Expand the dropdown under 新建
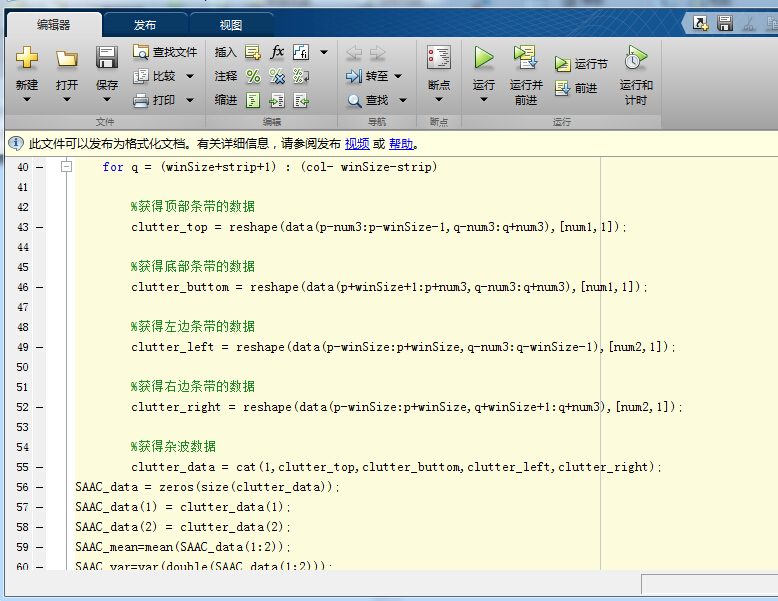The image size is (778, 601). pos(27,99)
